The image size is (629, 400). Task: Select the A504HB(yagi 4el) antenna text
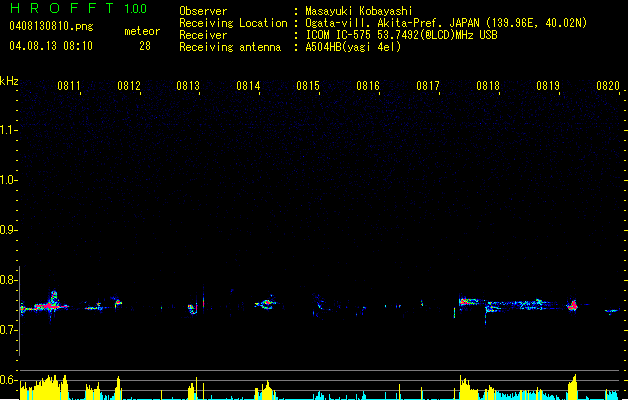coord(353,47)
